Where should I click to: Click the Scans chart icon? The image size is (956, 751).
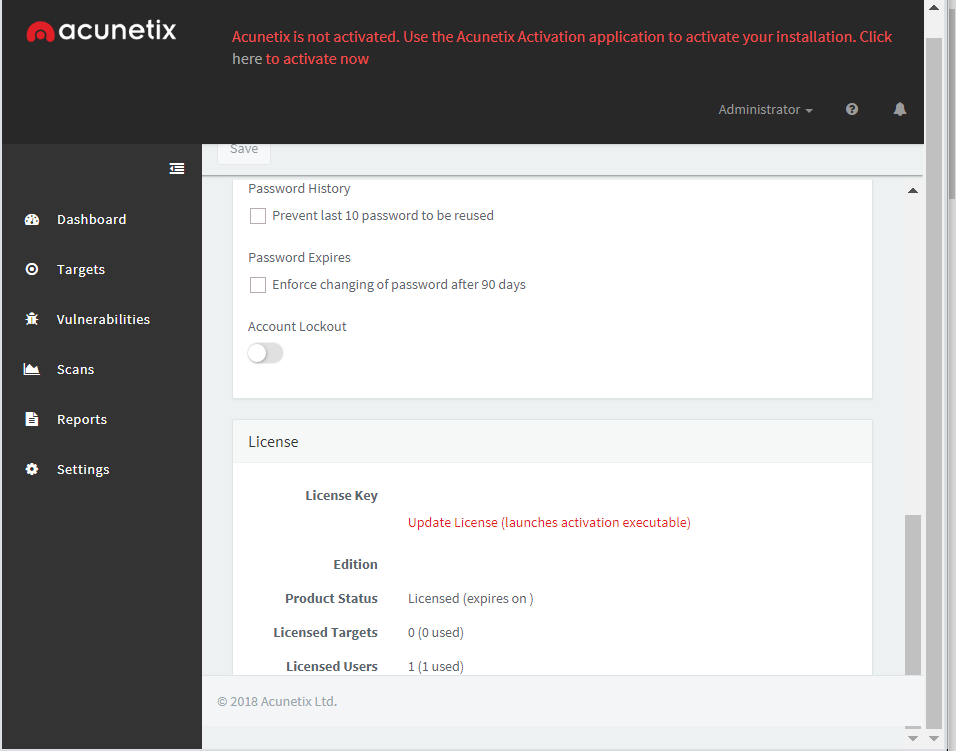pos(32,369)
